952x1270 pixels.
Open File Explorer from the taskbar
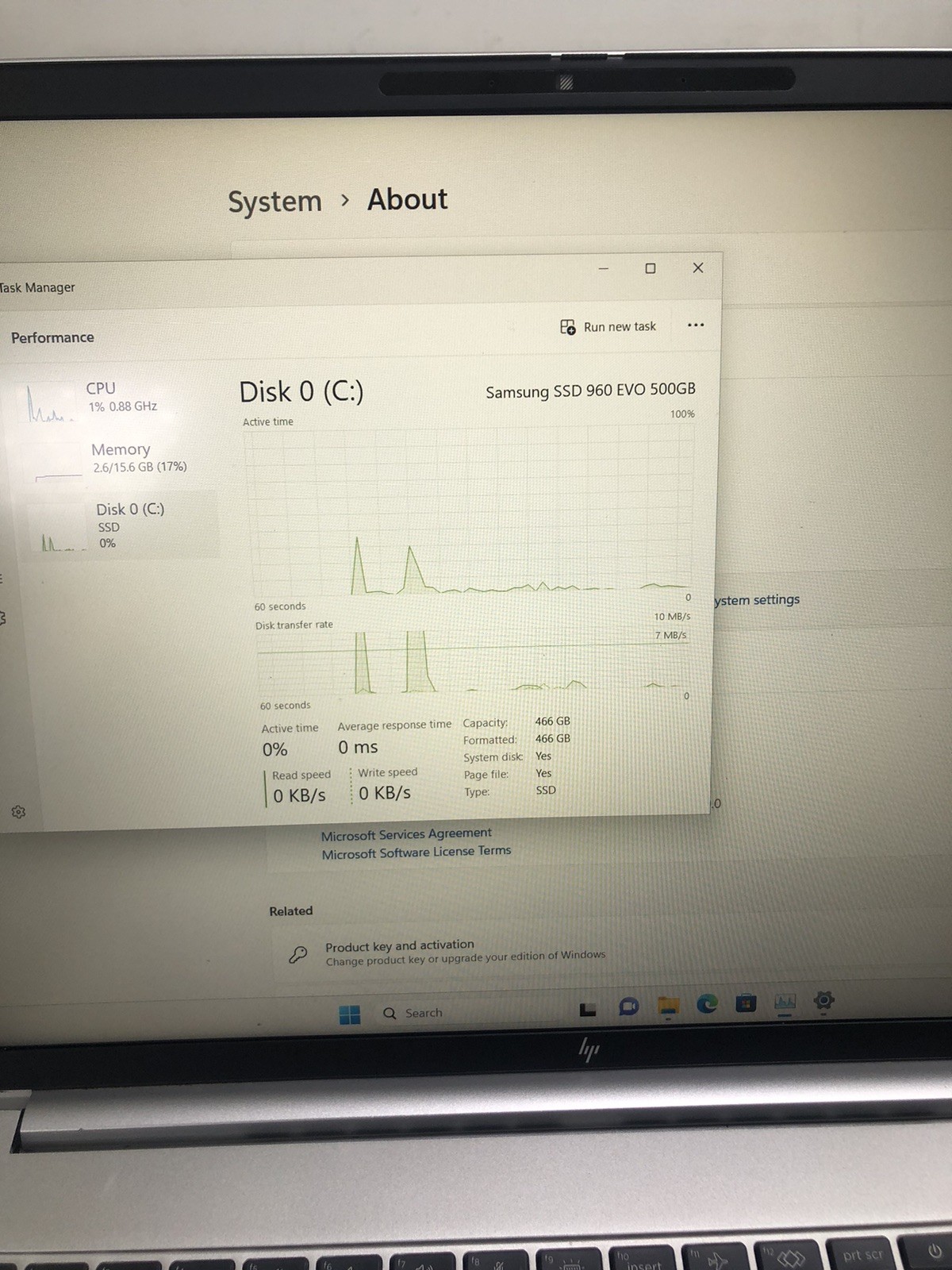[669, 1006]
